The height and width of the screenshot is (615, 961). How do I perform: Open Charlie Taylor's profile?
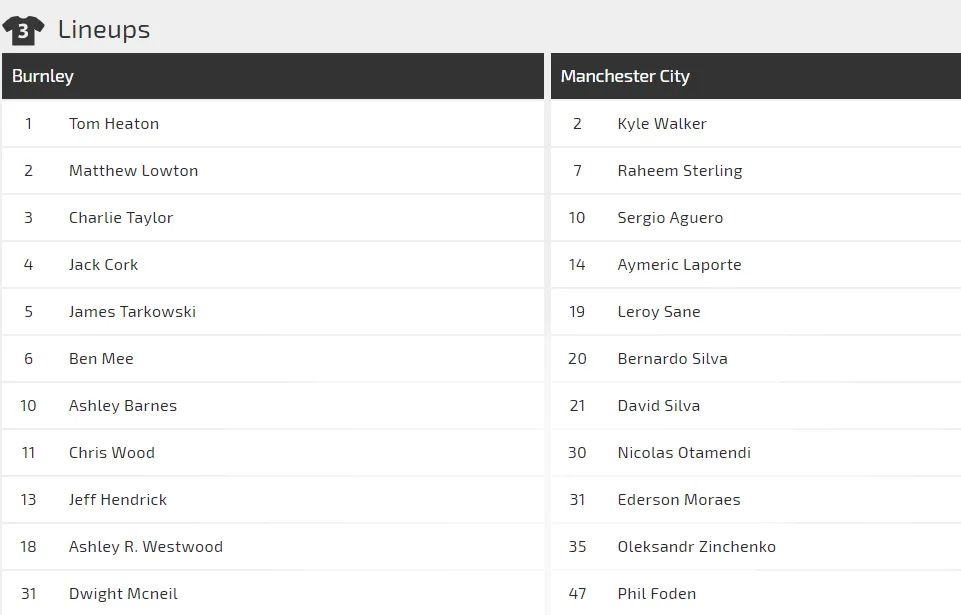pos(121,218)
